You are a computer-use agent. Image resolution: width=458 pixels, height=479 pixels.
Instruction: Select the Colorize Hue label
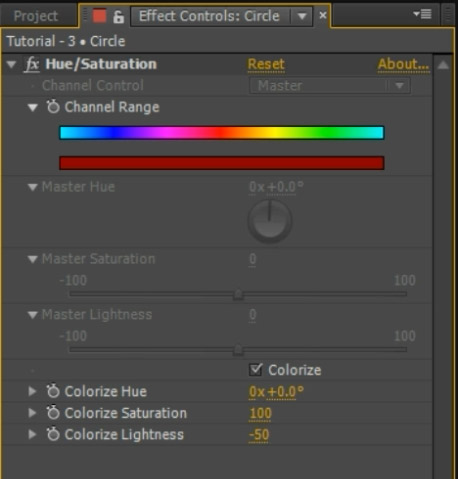[106, 392]
